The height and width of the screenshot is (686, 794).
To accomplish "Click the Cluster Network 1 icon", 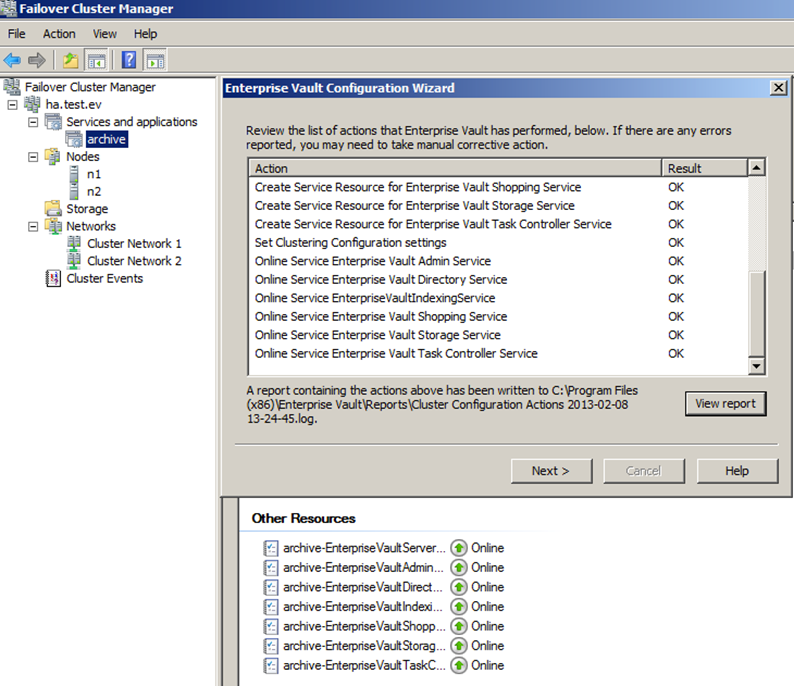I will click(74, 244).
